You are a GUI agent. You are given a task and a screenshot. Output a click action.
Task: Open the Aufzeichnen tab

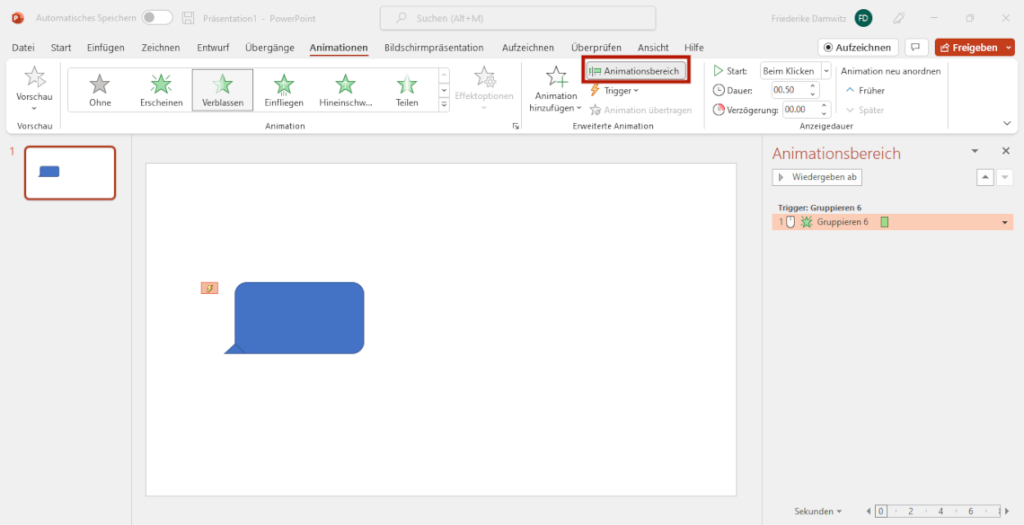(528, 48)
